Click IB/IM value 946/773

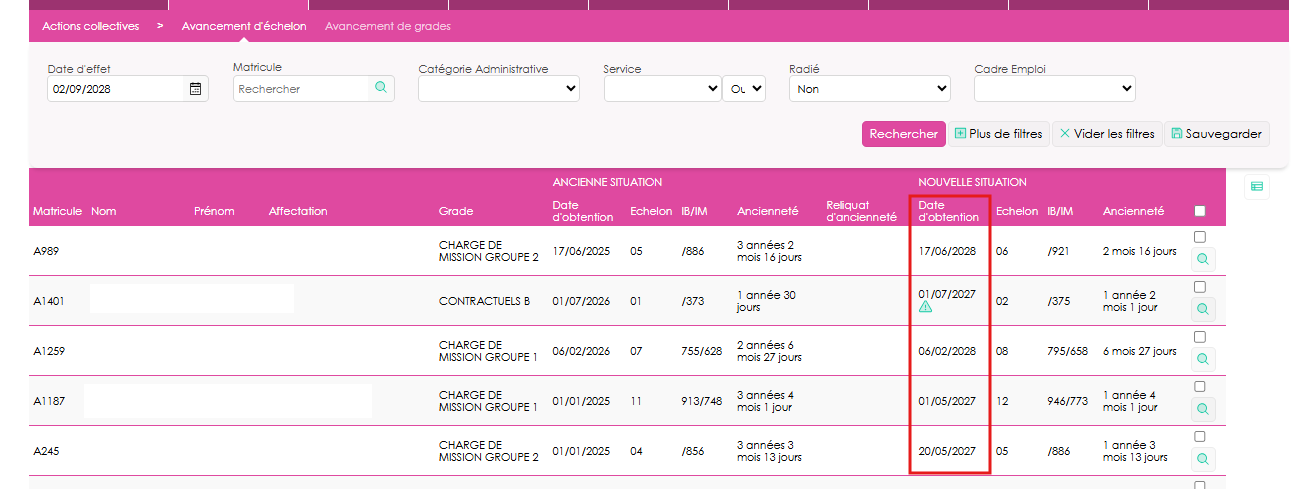1068,401
